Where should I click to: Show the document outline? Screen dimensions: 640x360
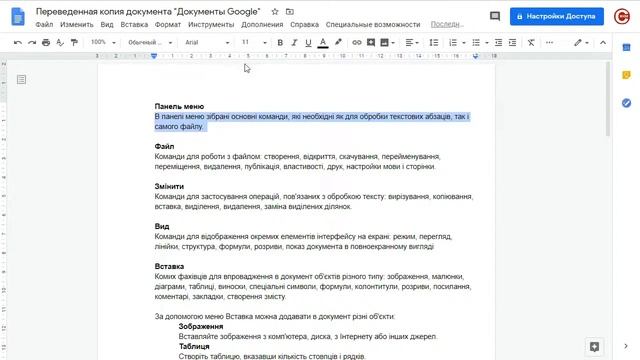pos(21,80)
